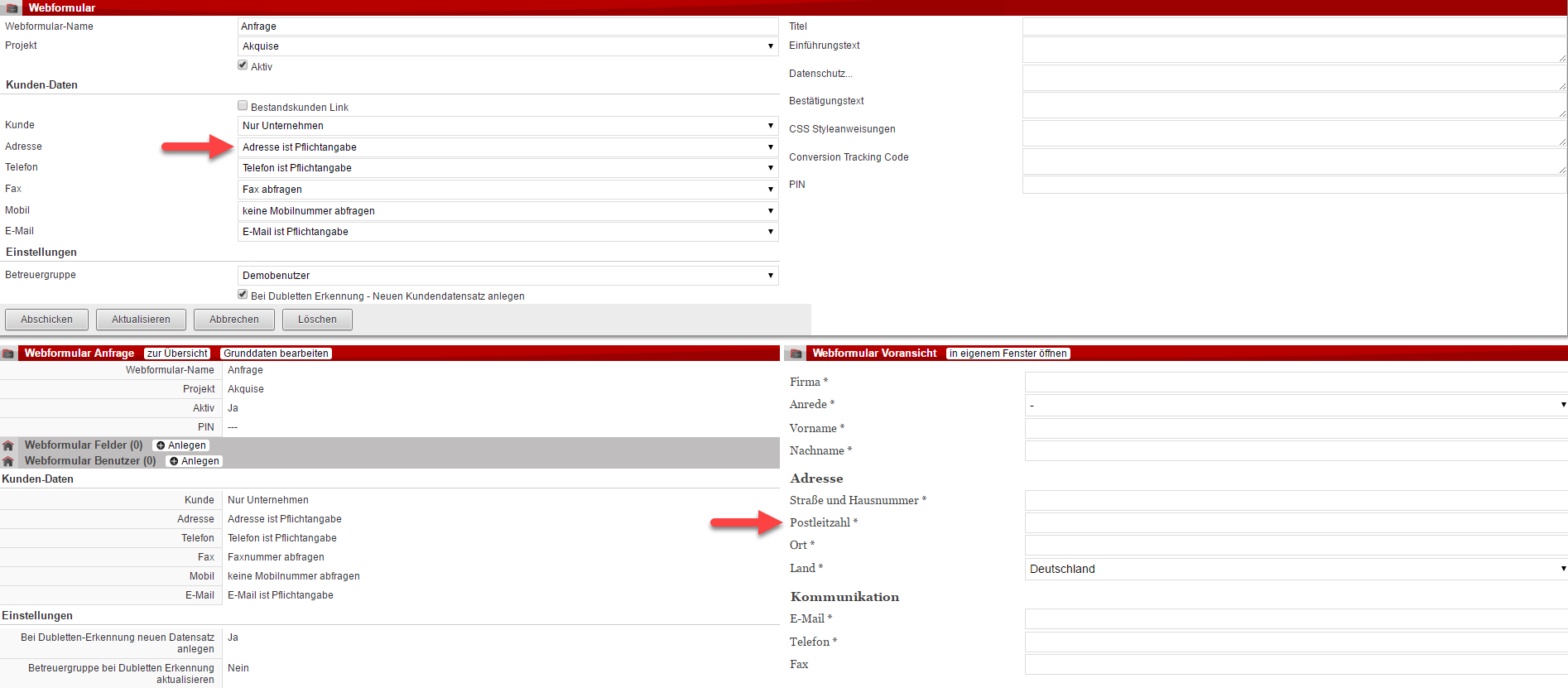Click the Webformular panel header icon
Screen dimensions: 1568x688
12,7
